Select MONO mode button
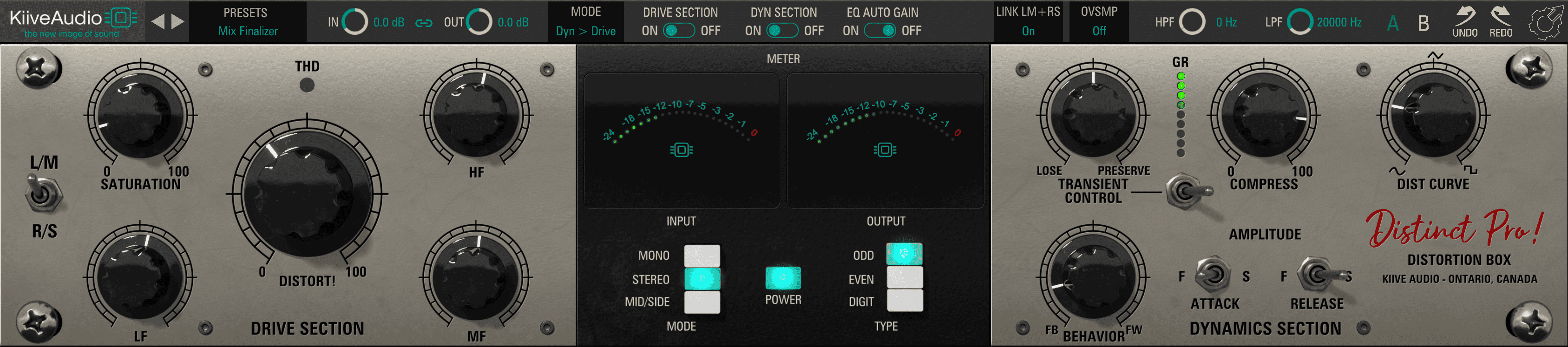The image size is (1568, 347). (x=702, y=255)
